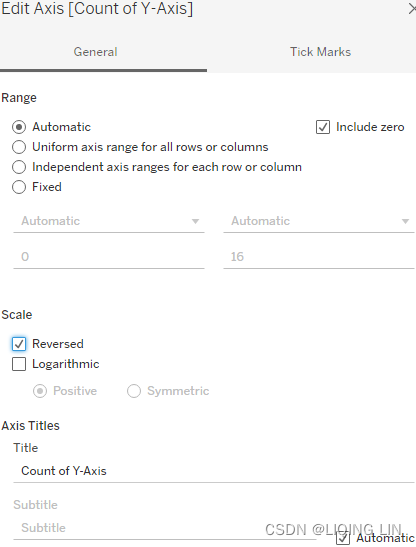Open the right Automatic range dropdown
Viewport: 416px width, 547px height.
[x=319, y=221]
